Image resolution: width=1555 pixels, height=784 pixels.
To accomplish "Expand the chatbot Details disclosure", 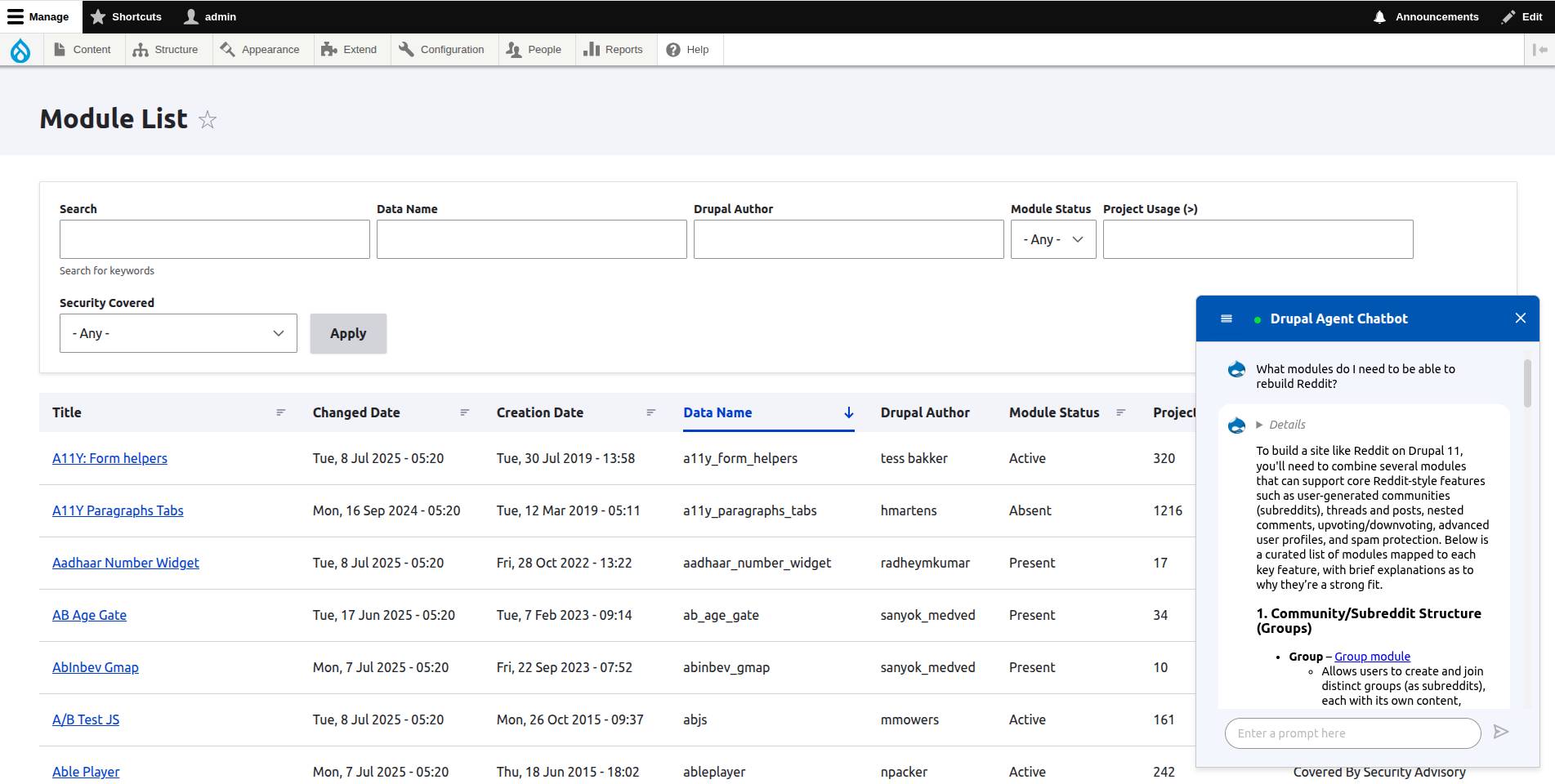I will click(x=1281, y=425).
